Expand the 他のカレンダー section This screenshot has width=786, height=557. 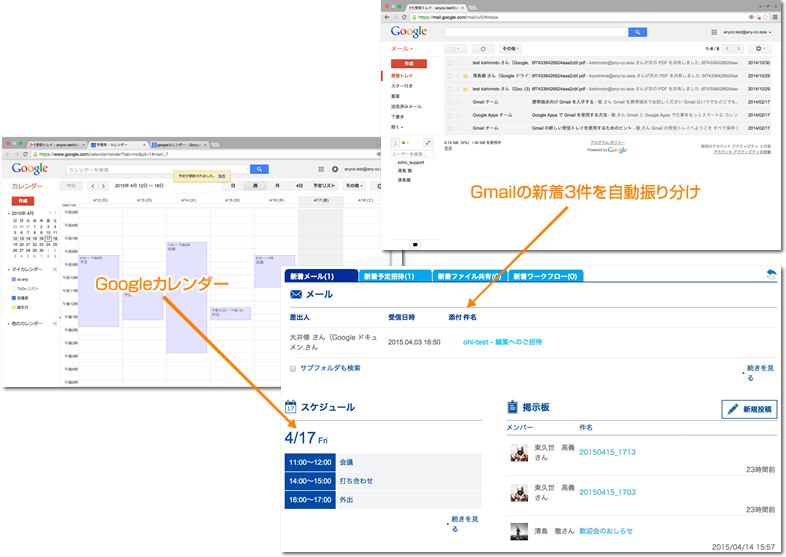tap(9, 324)
